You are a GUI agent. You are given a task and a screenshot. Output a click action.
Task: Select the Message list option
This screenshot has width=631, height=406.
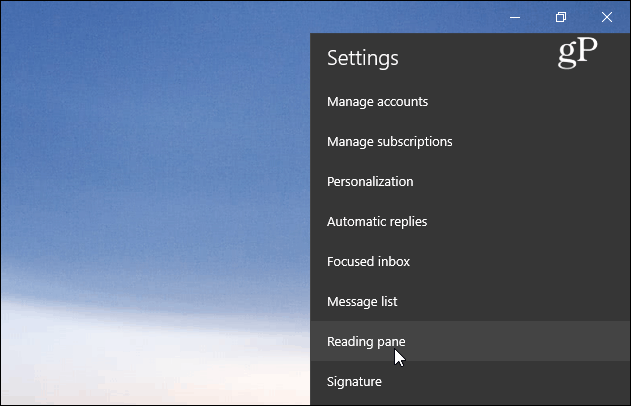click(x=470, y=301)
